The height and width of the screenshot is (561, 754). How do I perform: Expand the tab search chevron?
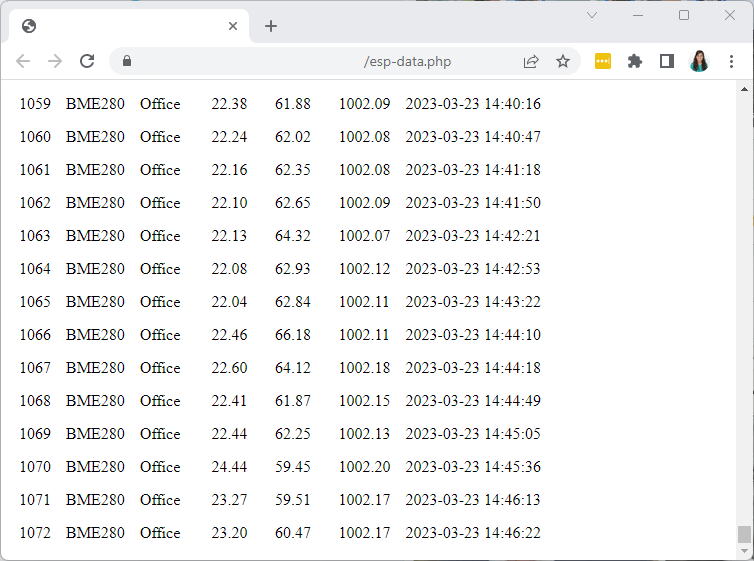(x=592, y=15)
